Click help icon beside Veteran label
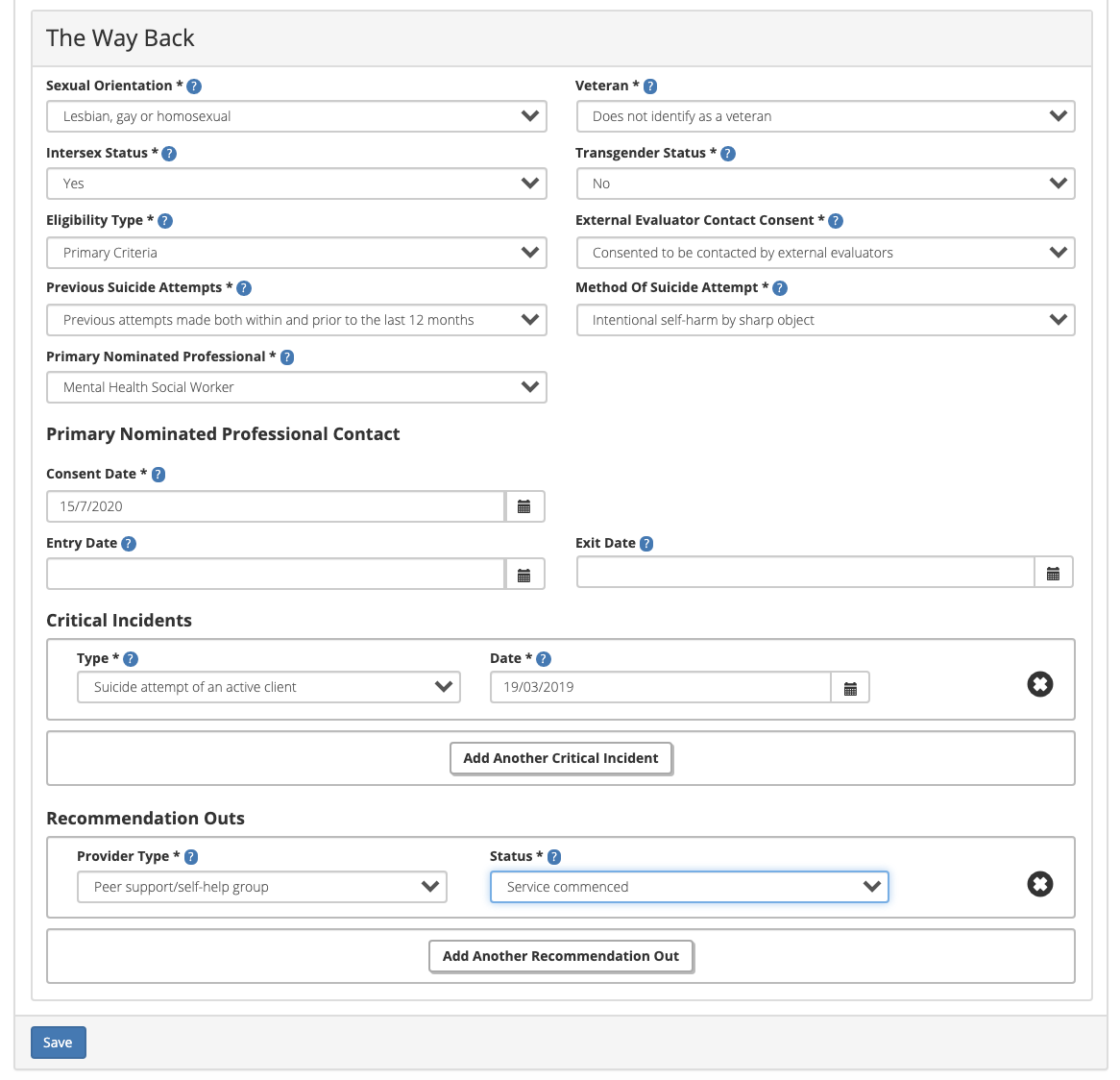Screen dimensions: 1120x1080 (650, 86)
